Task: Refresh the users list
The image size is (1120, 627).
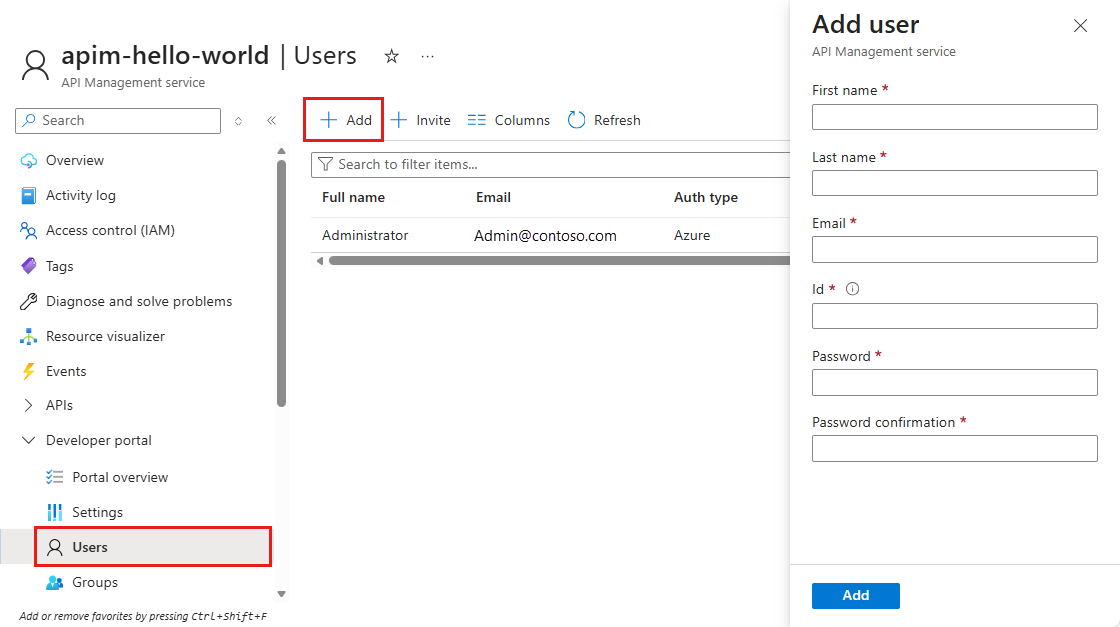Action: click(x=604, y=120)
